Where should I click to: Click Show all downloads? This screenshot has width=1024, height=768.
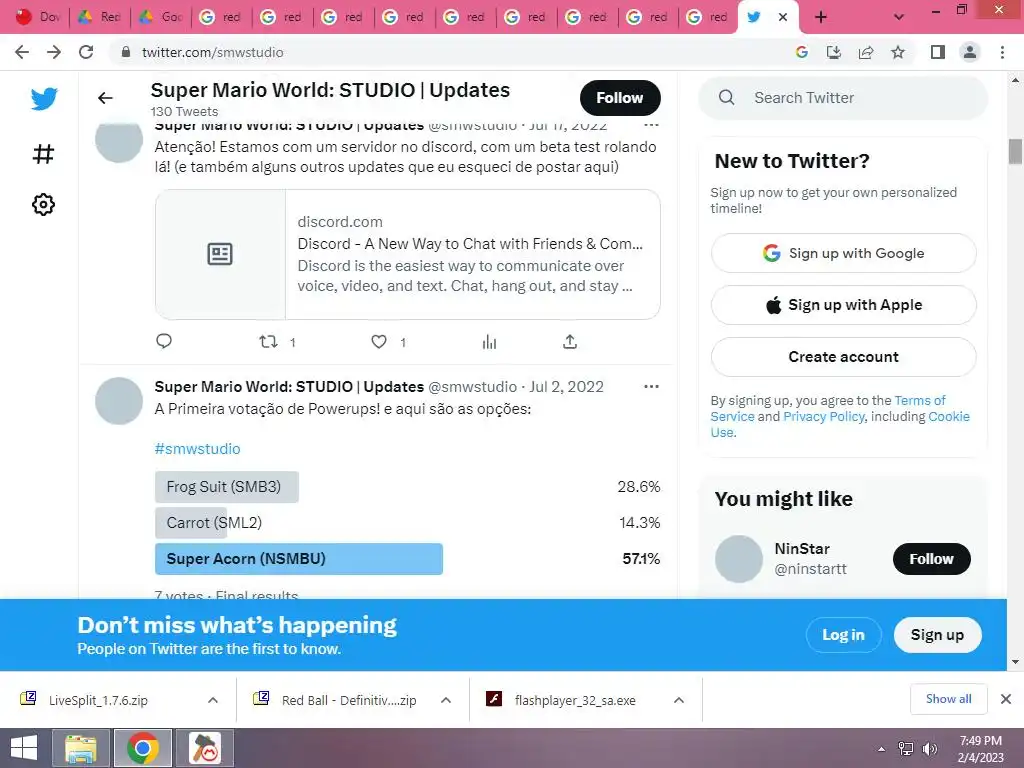coord(948,699)
